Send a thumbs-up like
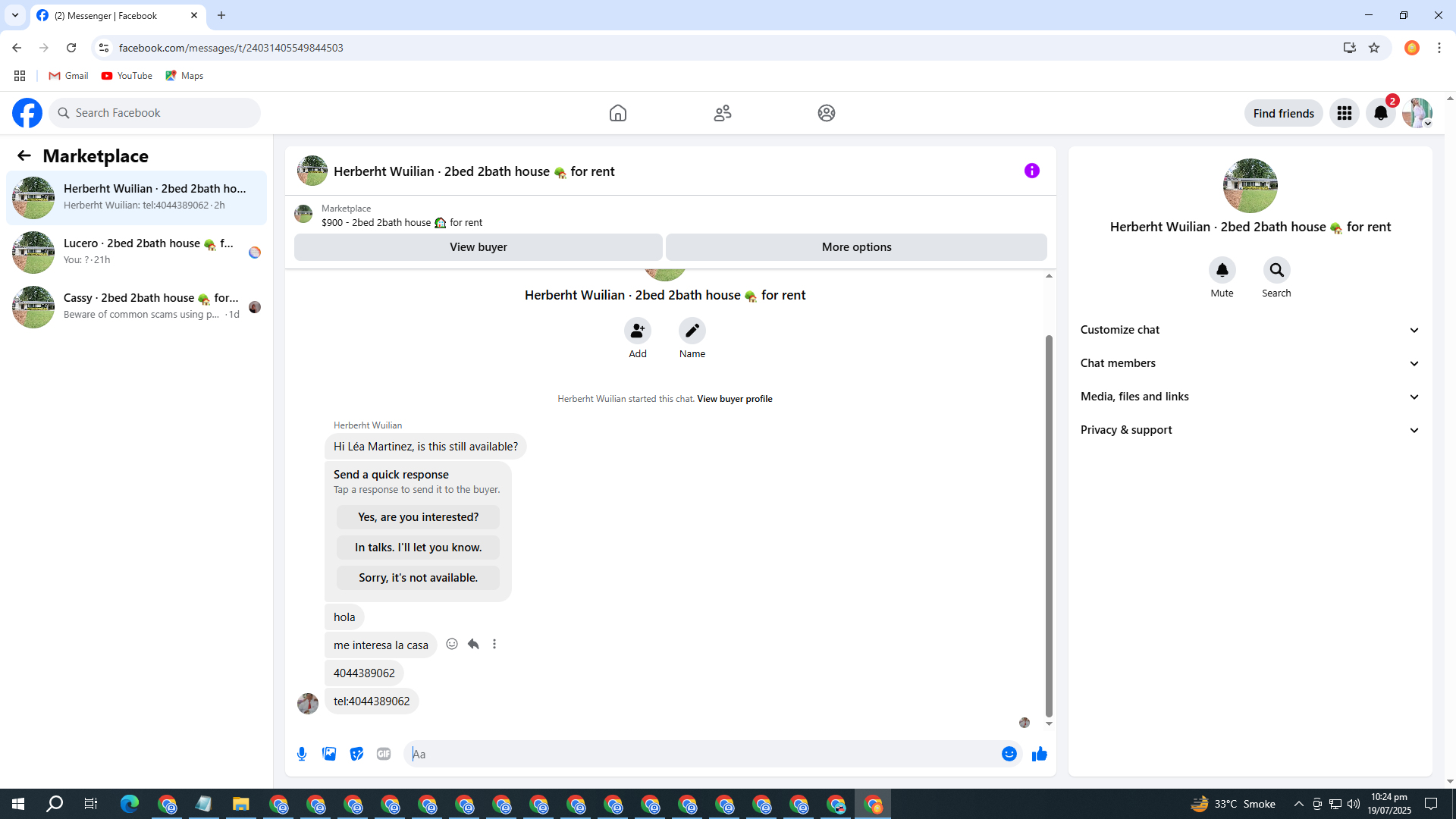Viewport: 1456px width, 819px height. click(x=1039, y=754)
